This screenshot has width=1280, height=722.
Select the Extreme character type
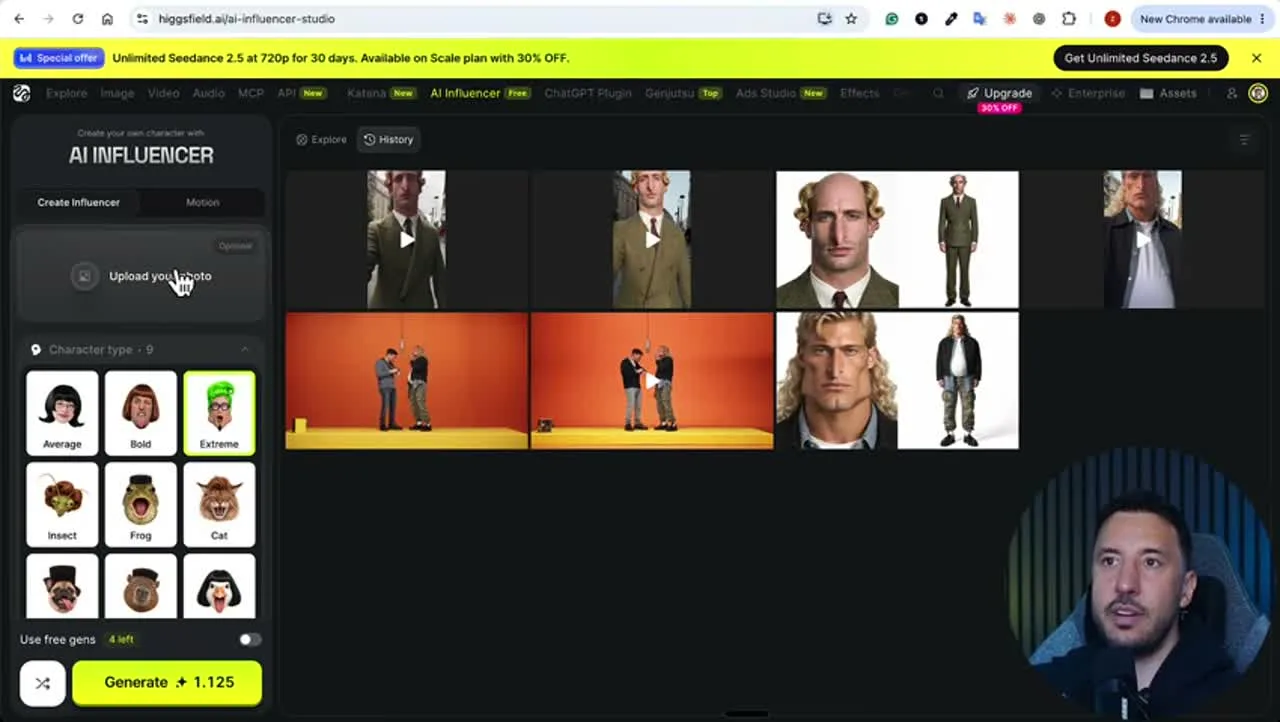tap(219, 413)
